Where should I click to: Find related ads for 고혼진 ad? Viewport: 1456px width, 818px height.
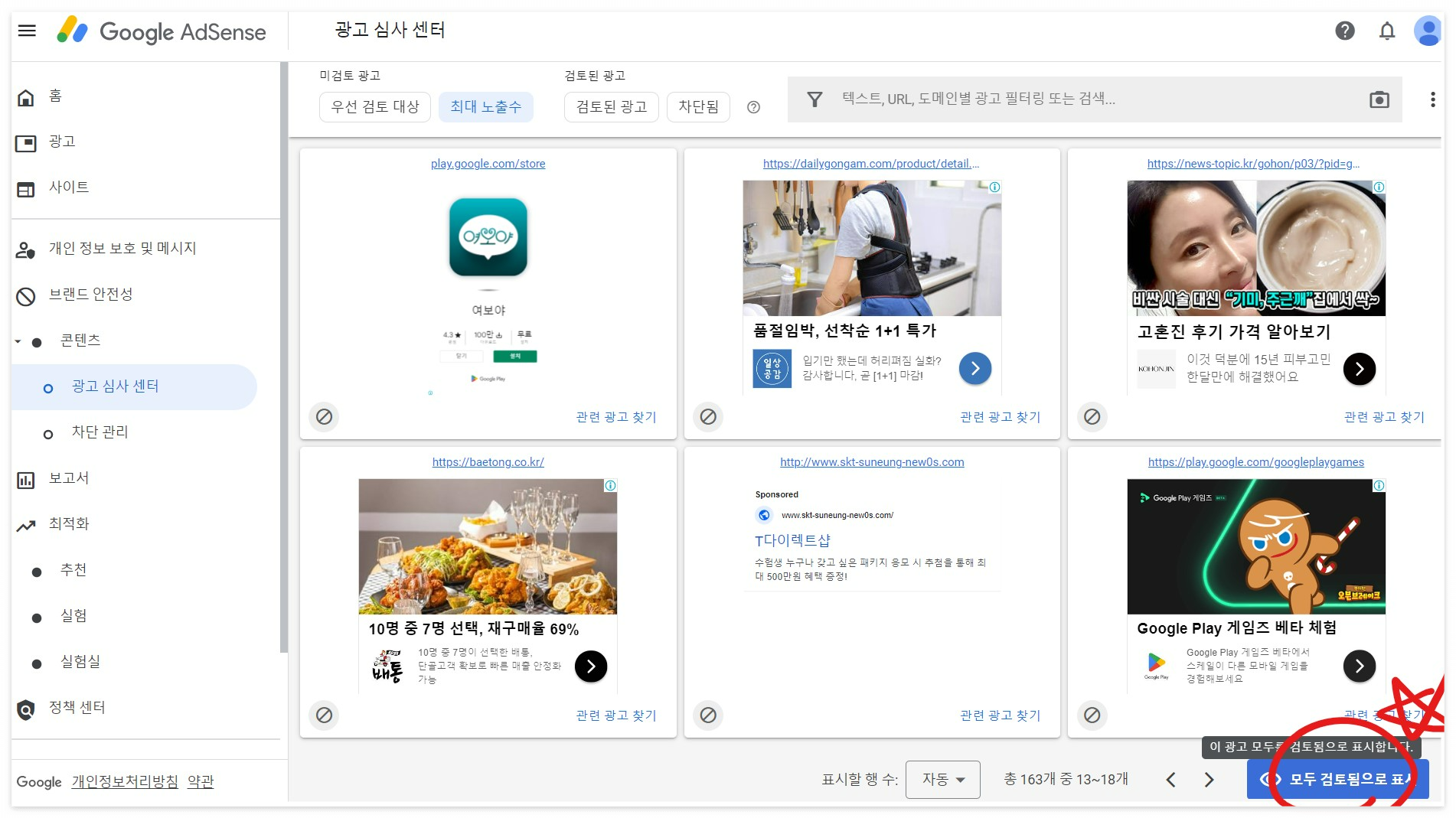[x=1384, y=417]
